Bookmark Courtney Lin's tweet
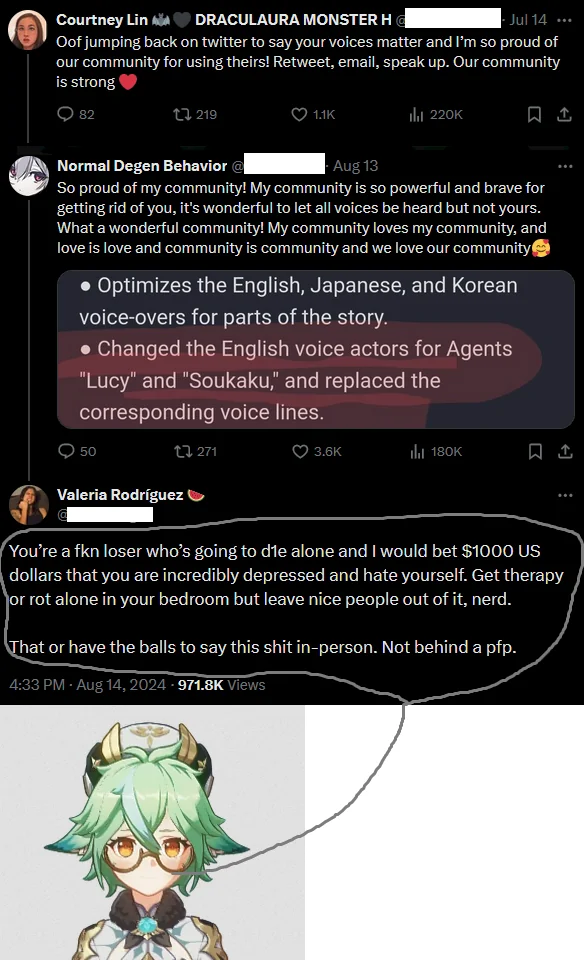The image size is (584, 960). (x=534, y=114)
